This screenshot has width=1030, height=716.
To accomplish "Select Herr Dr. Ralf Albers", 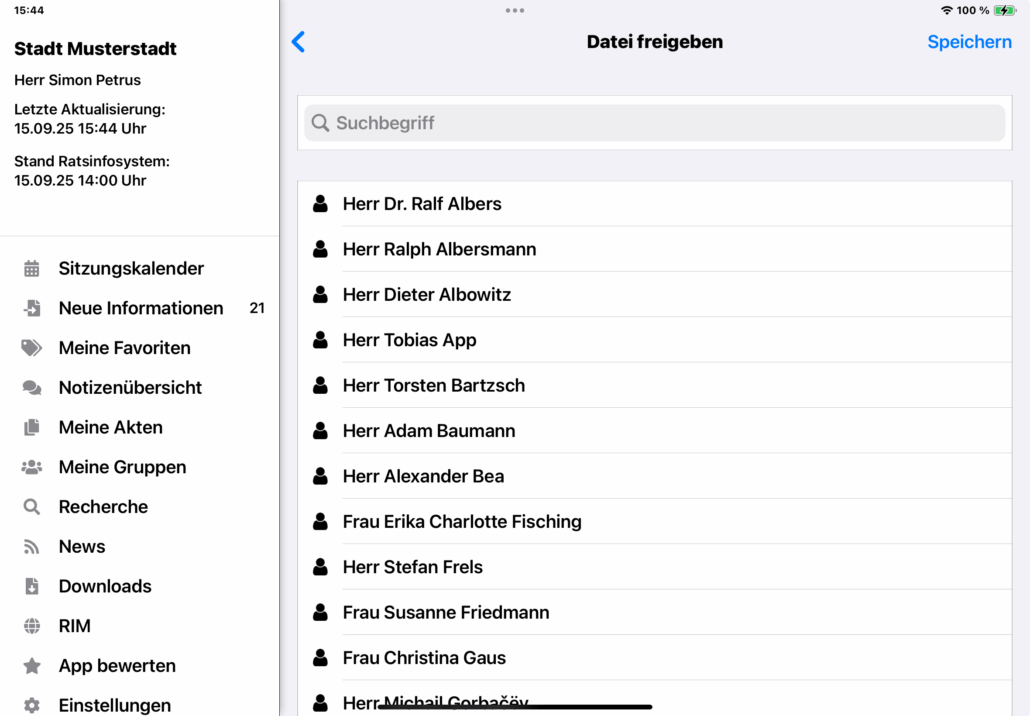I will click(x=422, y=204).
